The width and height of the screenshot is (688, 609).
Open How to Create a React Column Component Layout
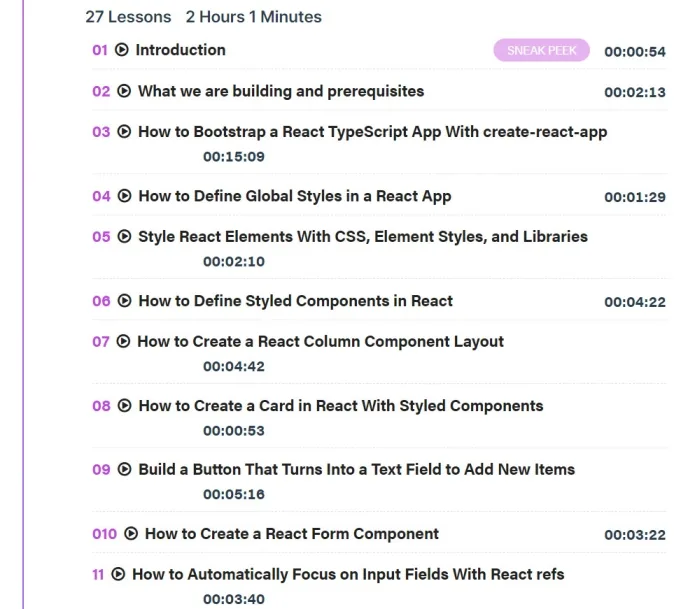tap(320, 342)
